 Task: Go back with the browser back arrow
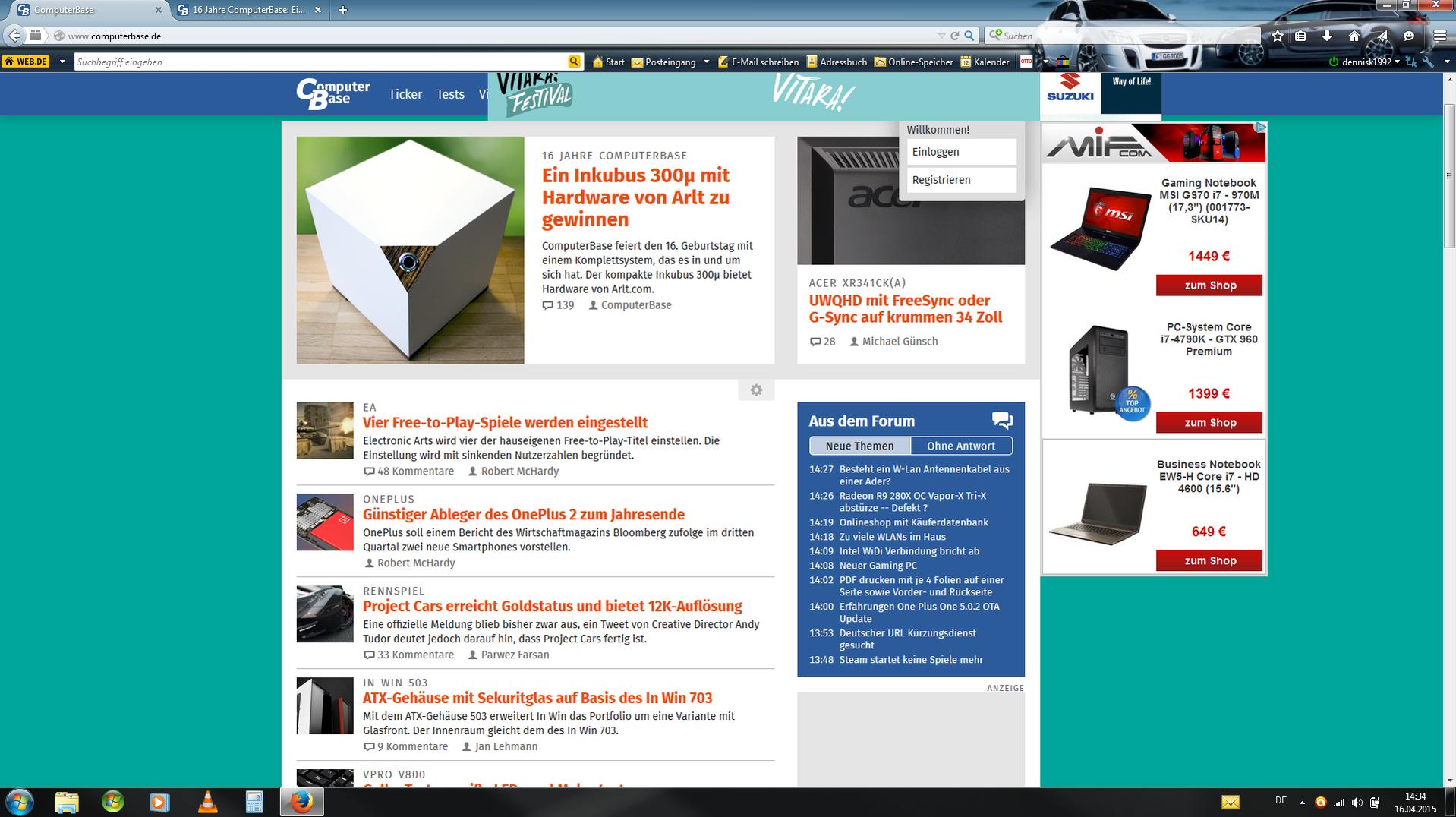14,36
